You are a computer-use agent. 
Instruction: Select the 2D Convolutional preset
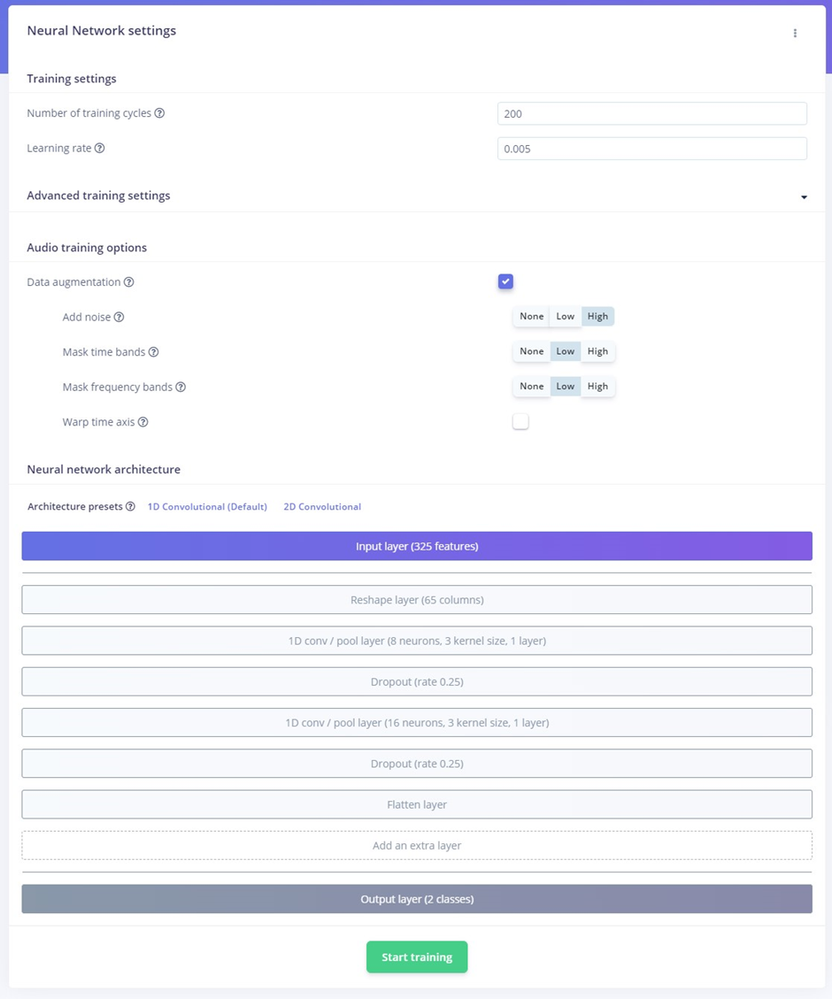322,507
